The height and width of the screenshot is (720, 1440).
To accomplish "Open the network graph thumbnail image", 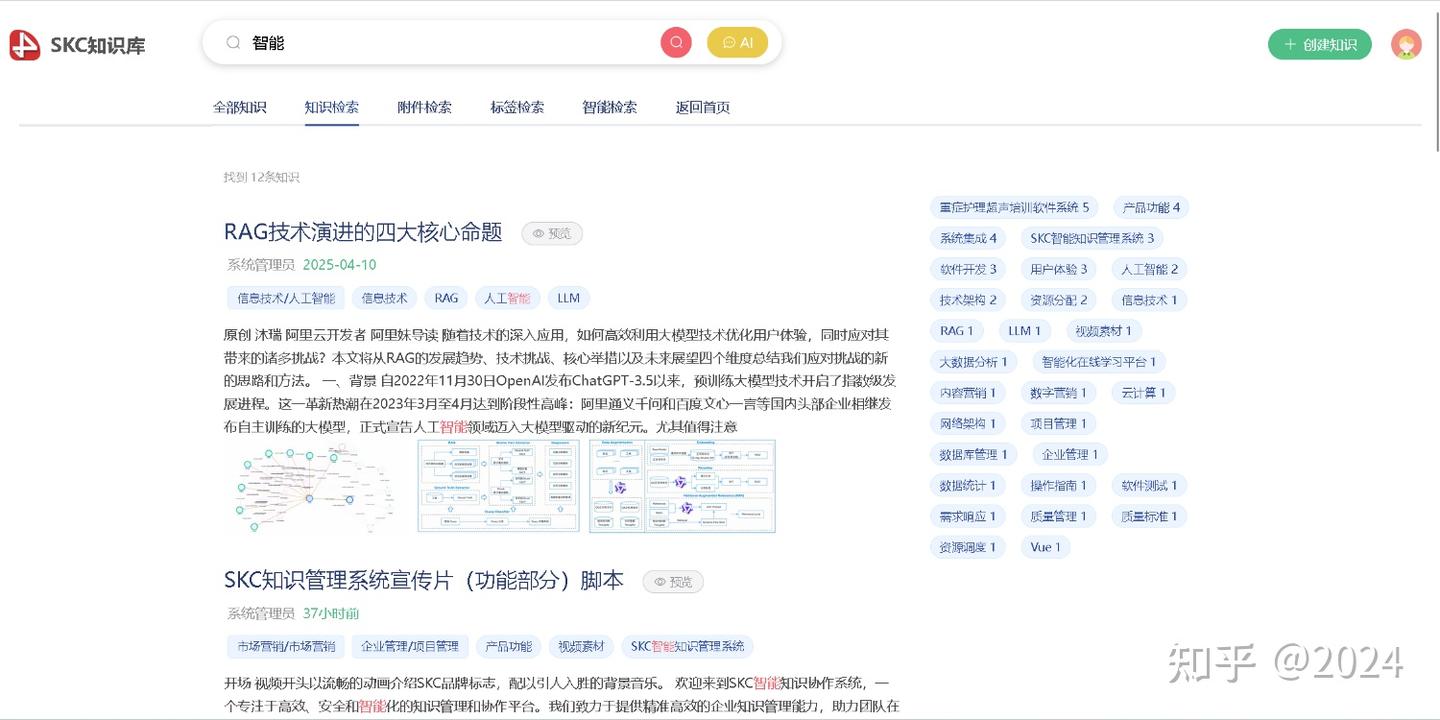I will 315,487.
